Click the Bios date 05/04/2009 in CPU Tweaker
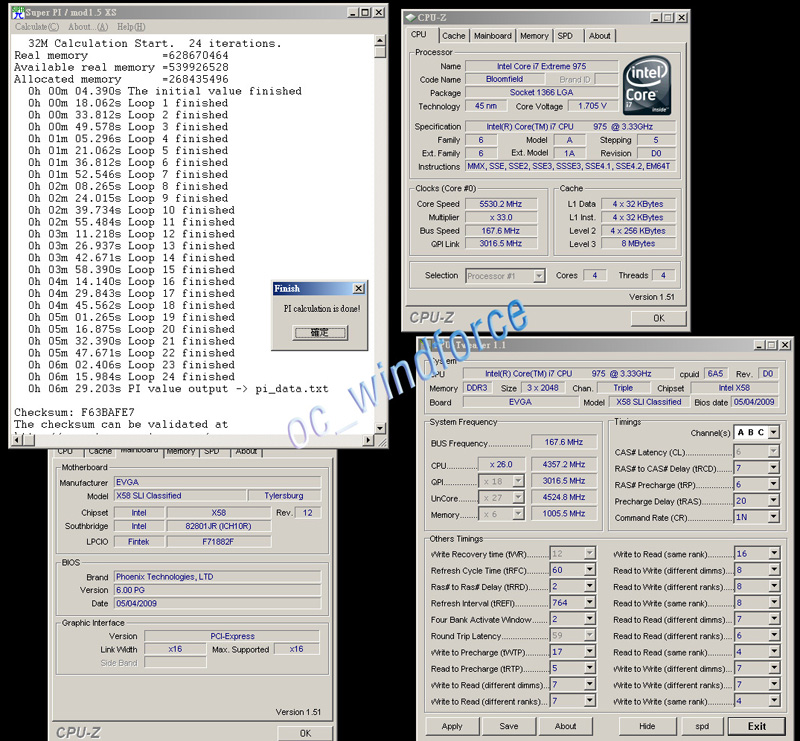 coord(754,402)
